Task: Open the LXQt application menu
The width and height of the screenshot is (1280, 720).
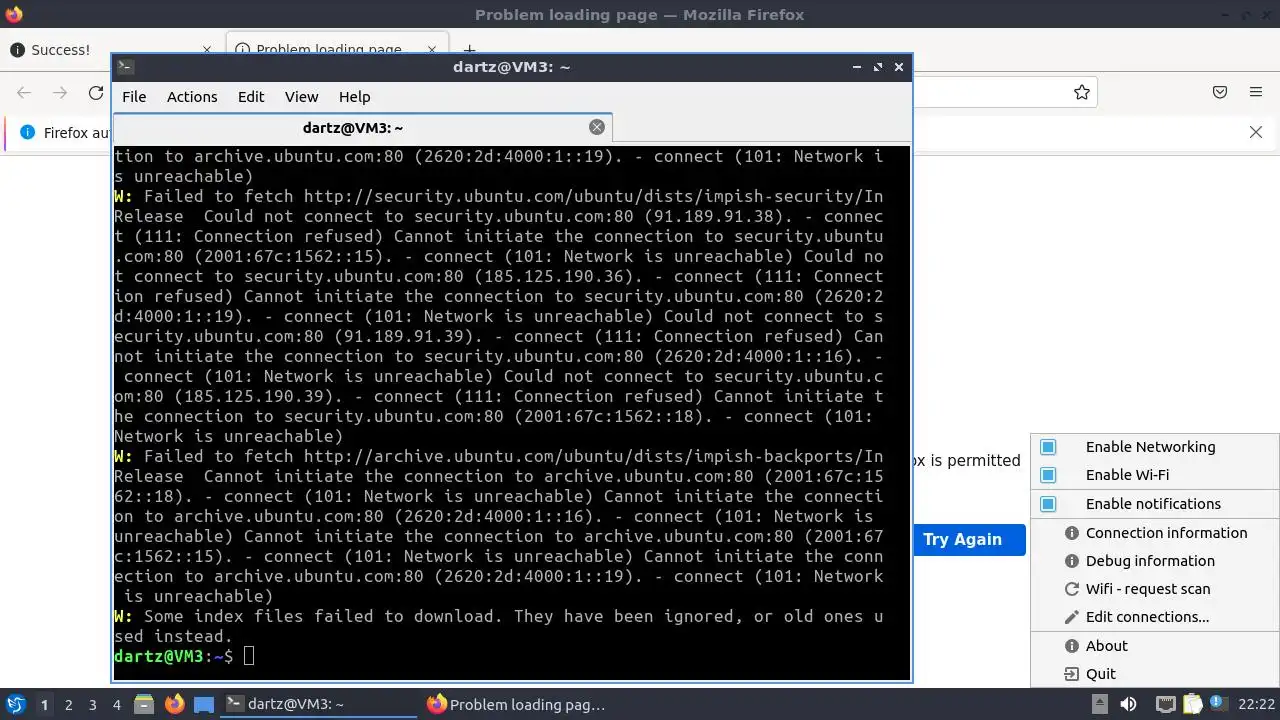Action: 15,704
